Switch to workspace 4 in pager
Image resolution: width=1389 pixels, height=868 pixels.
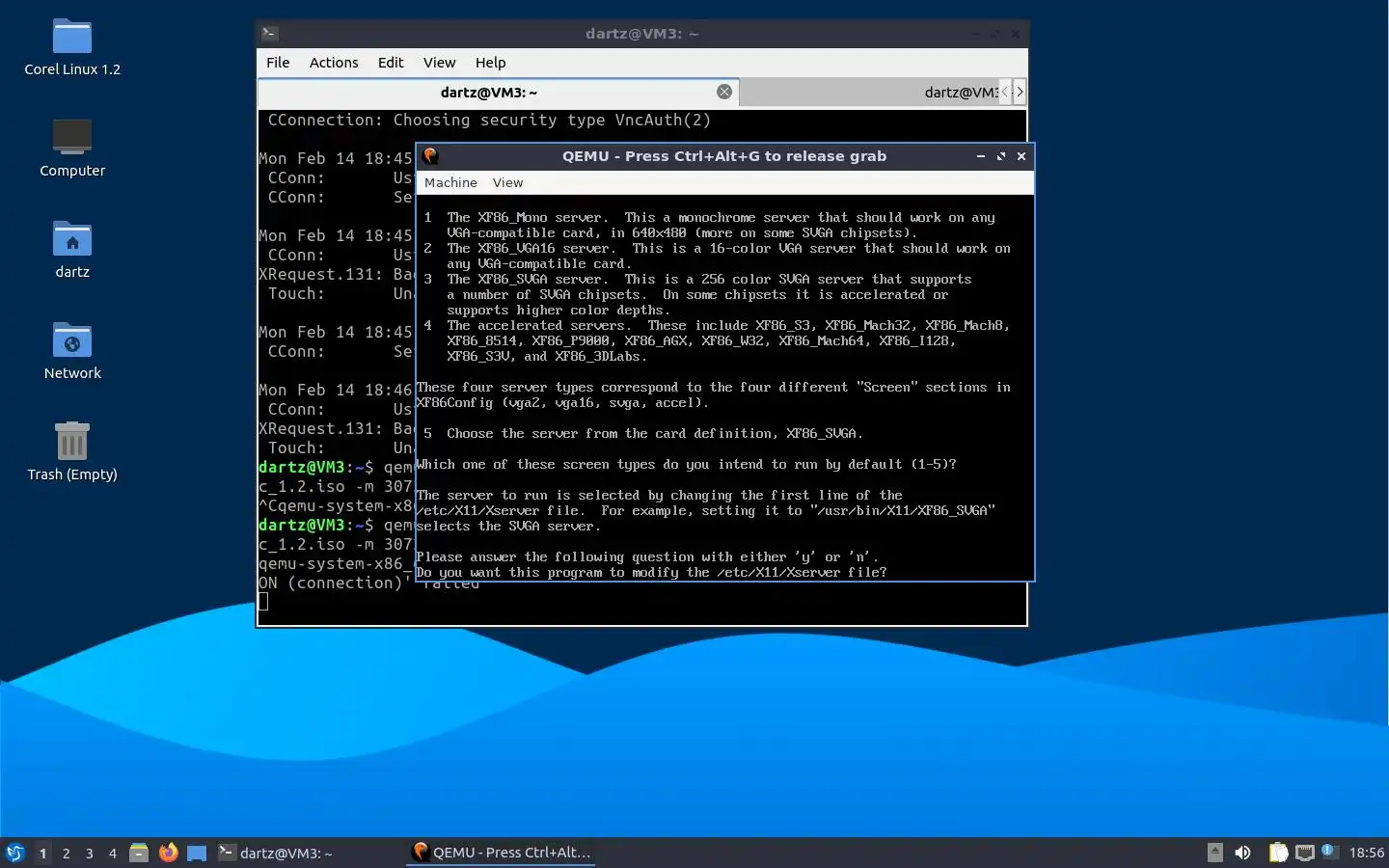pyautogui.click(x=112, y=853)
